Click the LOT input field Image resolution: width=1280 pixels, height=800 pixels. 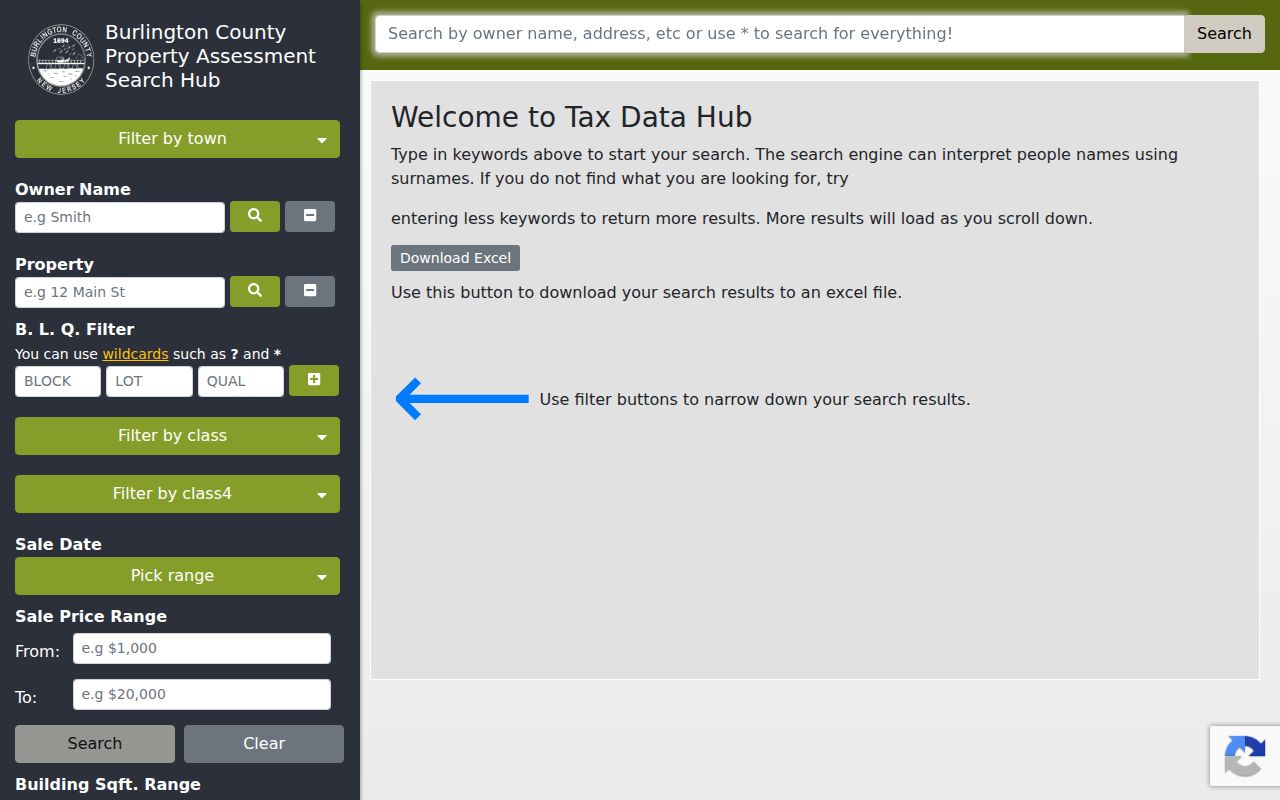(149, 381)
